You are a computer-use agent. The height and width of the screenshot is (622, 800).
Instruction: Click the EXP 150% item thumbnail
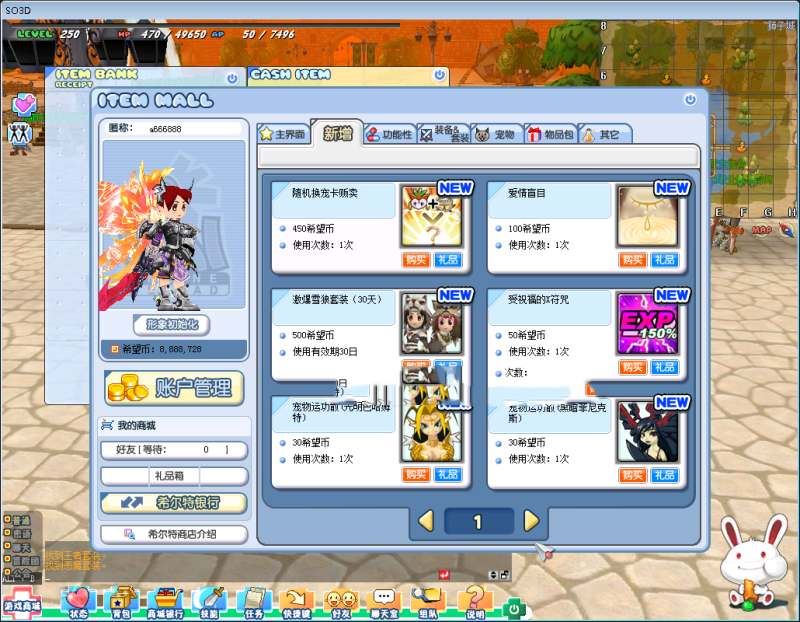tap(647, 324)
